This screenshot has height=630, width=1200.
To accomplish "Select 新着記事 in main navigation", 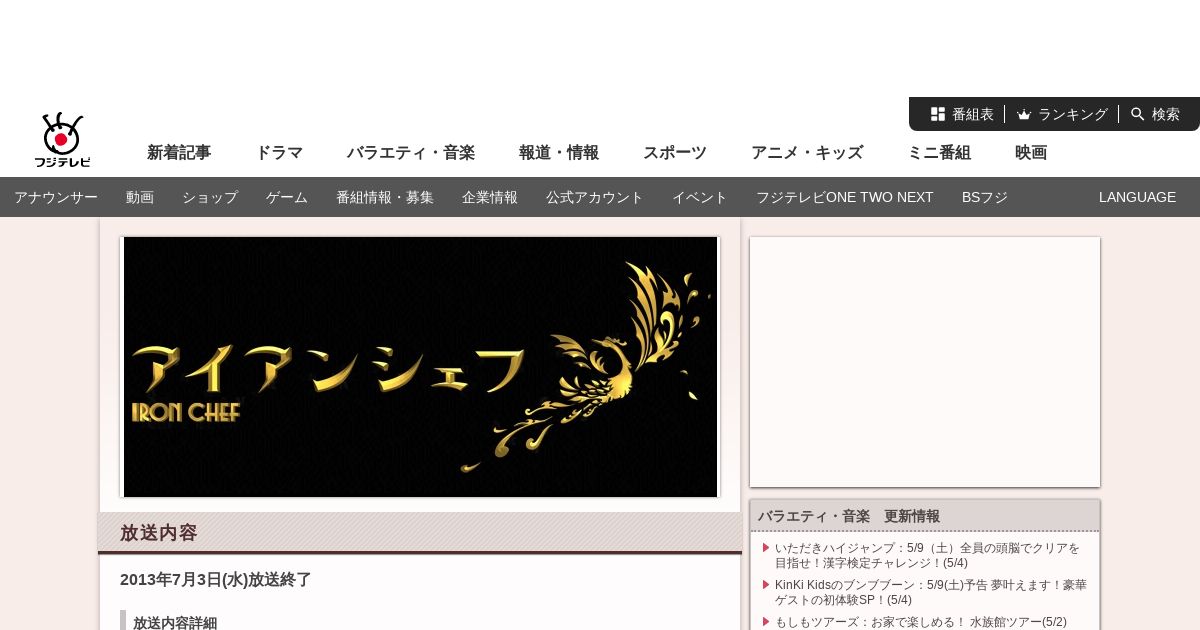I will [179, 153].
